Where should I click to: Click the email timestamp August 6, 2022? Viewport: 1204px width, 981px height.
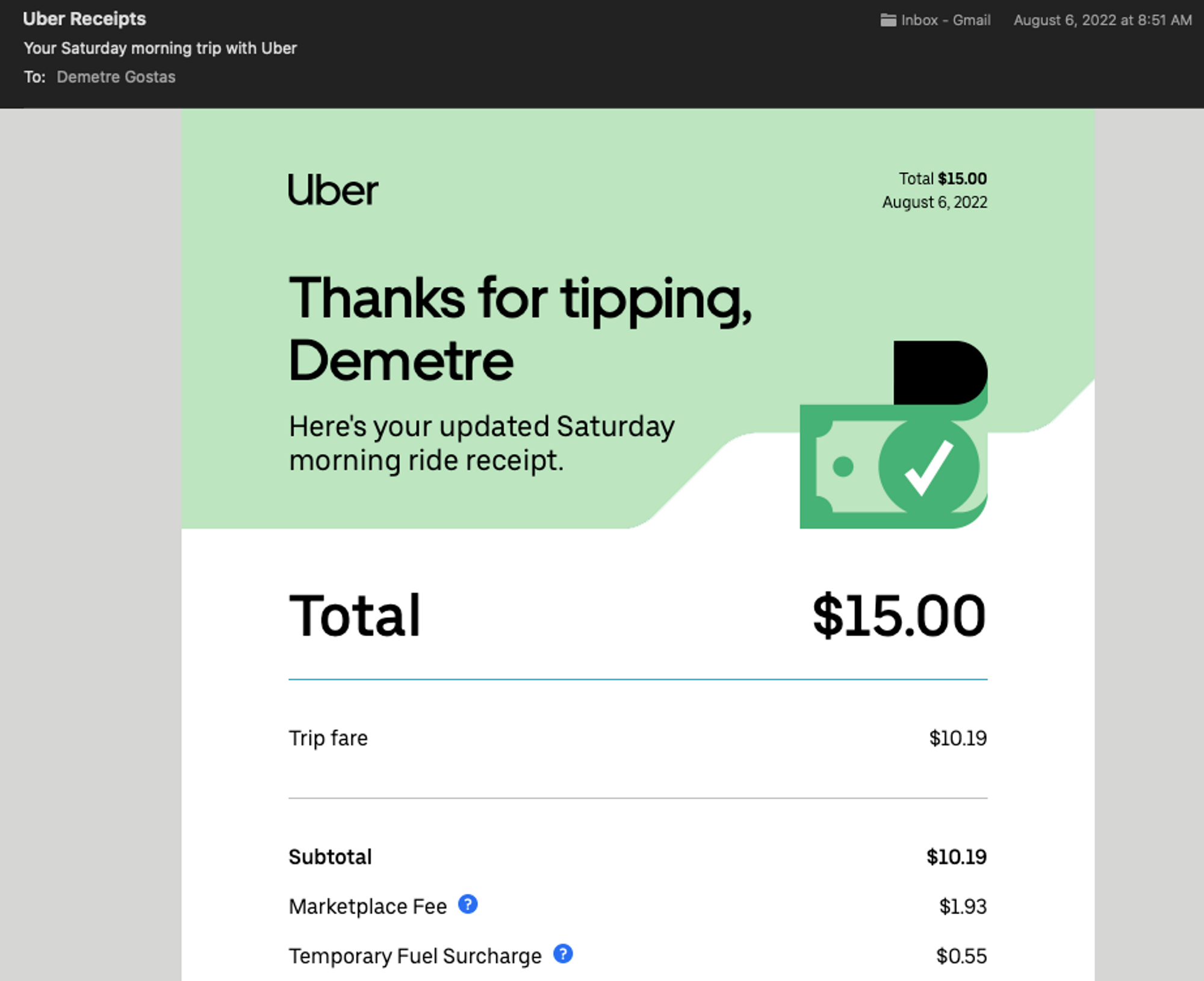[1102, 20]
